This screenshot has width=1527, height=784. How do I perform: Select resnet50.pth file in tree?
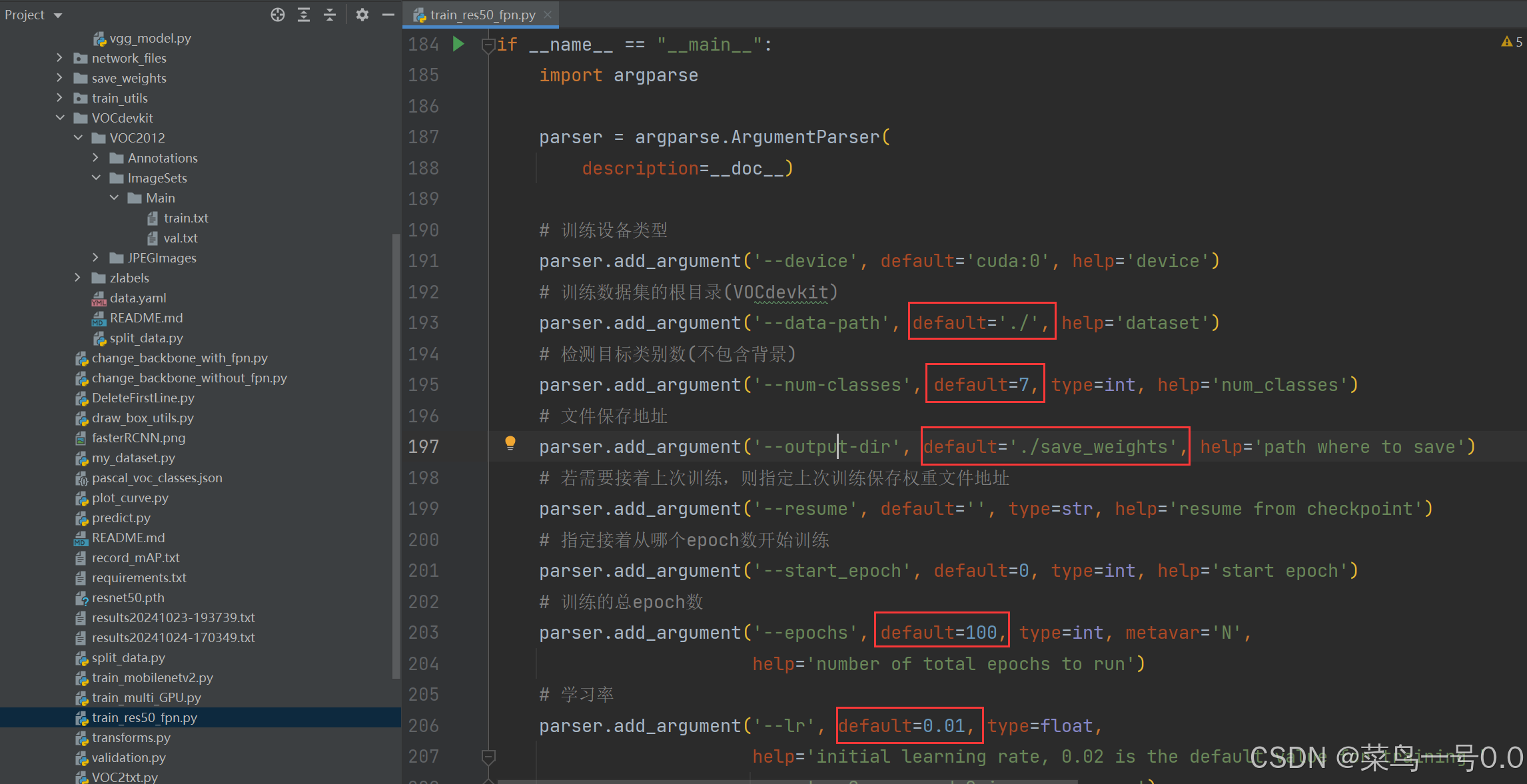tap(128, 597)
